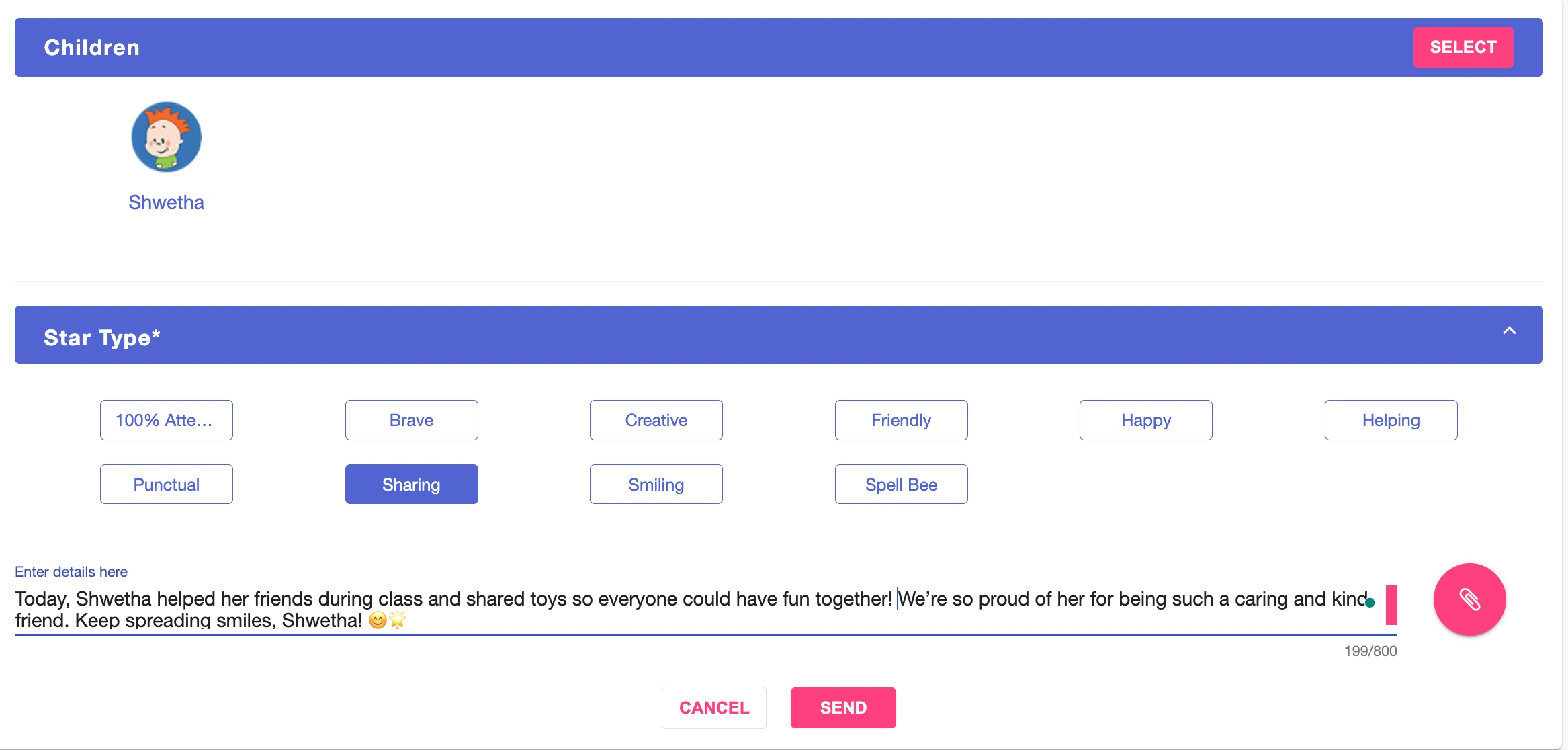Screen dimensions: 1568x750
Task: Click the paperclip attachment icon
Action: pos(1469,599)
